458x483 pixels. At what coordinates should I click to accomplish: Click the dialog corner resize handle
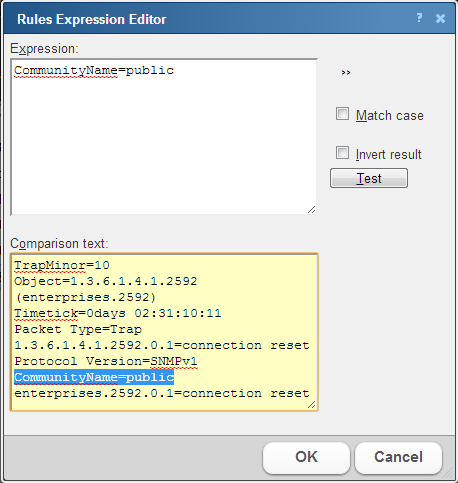(449, 473)
